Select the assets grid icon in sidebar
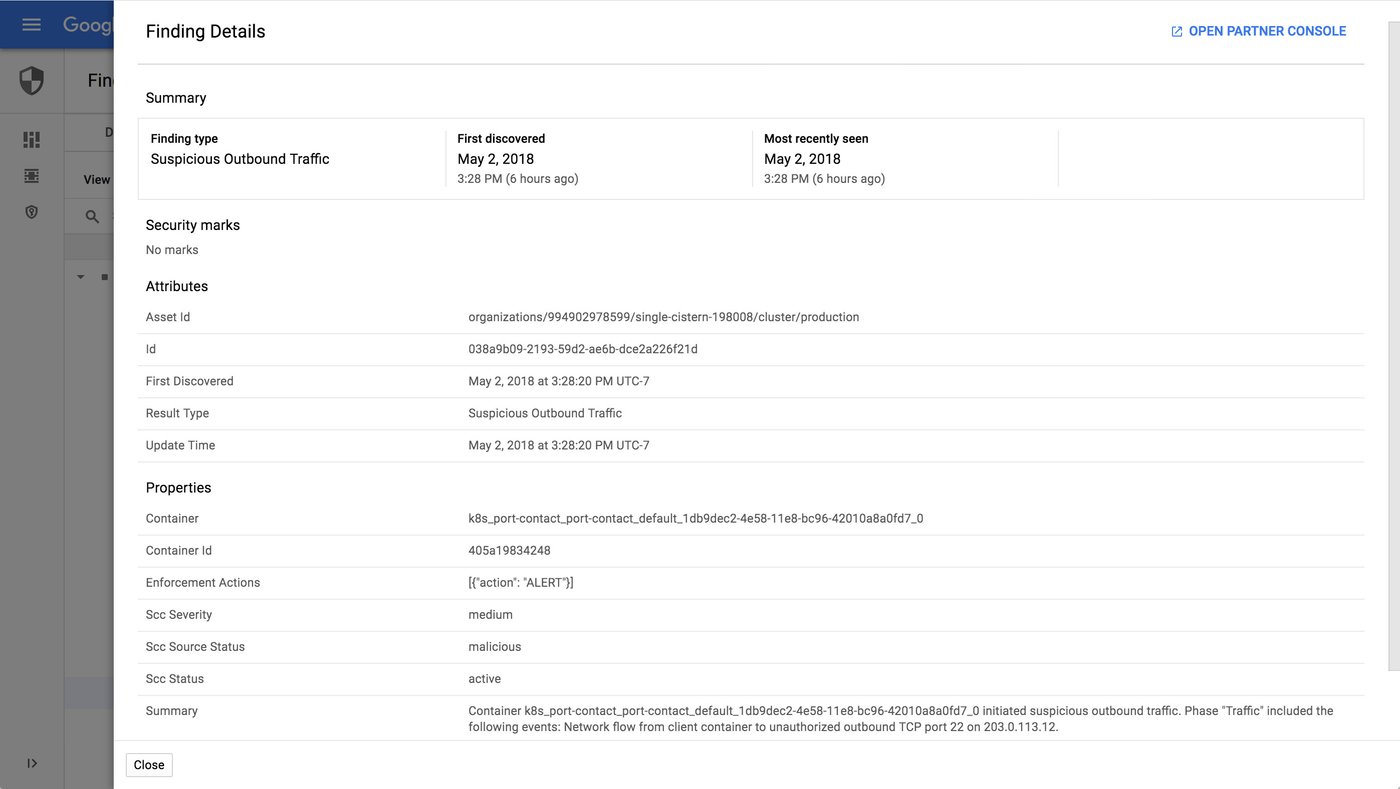Image resolution: width=1400 pixels, height=789 pixels. click(31, 176)
